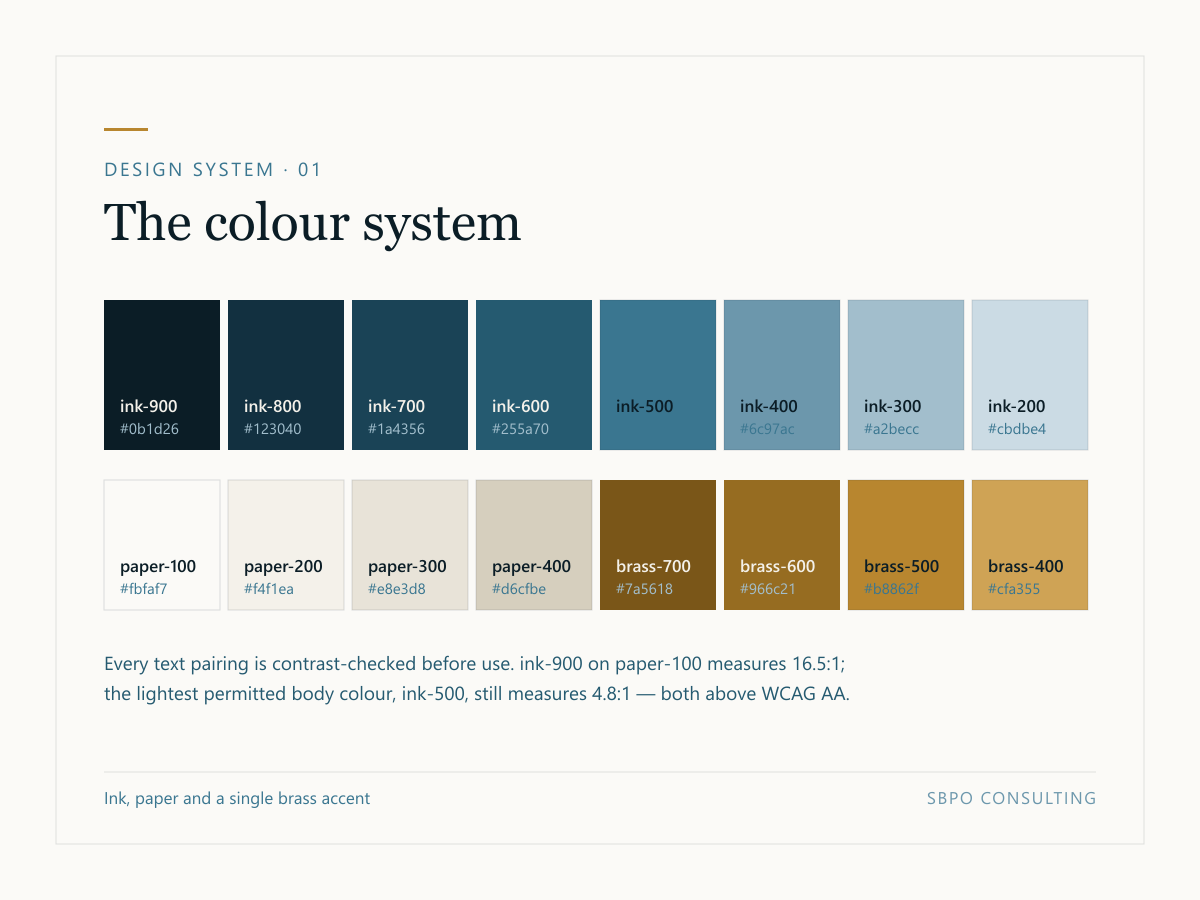Choose the ink-600 colour swatch

pos(534,375)
